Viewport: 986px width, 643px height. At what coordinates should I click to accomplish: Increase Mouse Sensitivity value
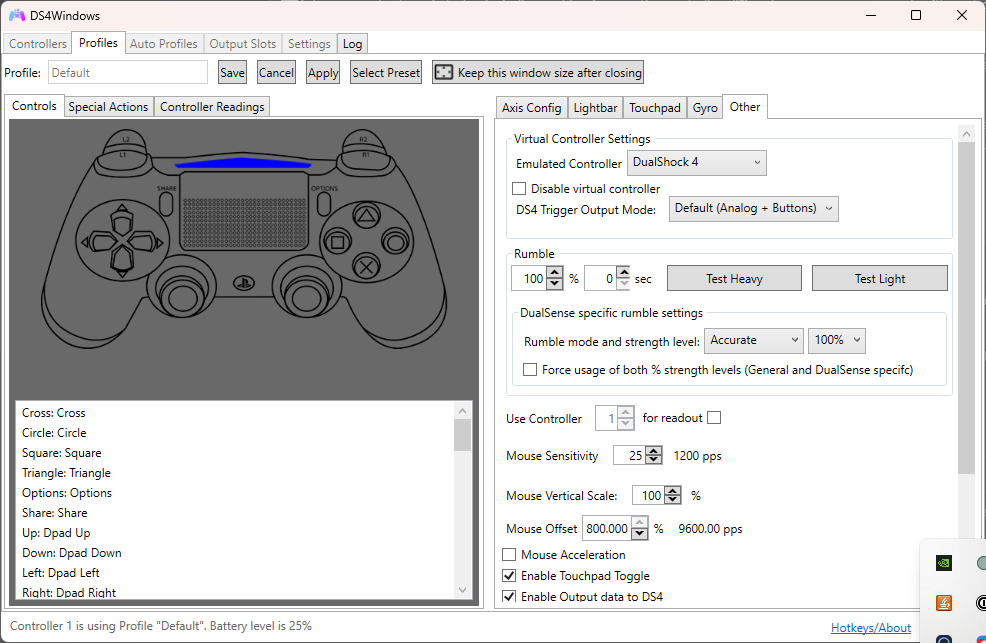coord(654,450)
